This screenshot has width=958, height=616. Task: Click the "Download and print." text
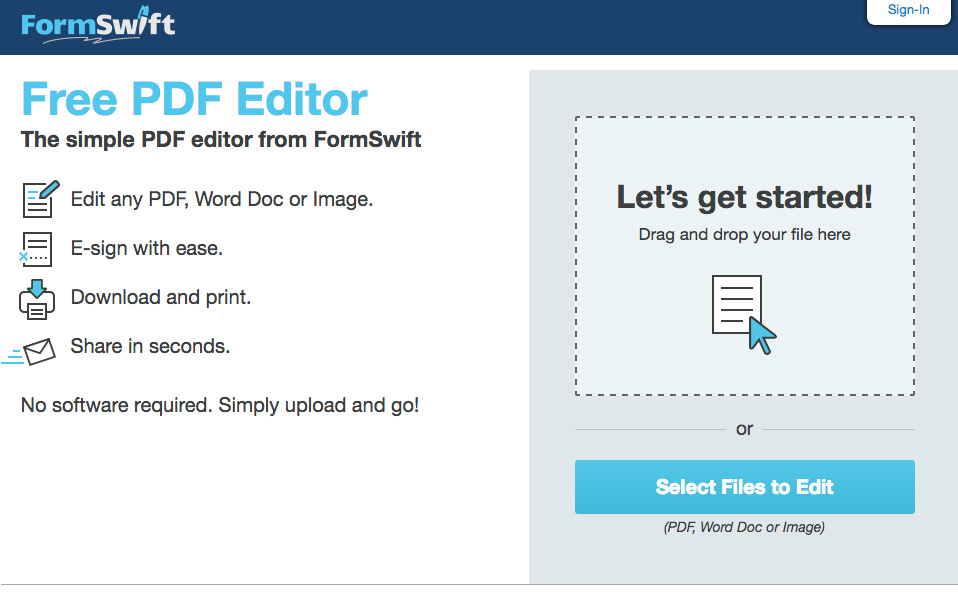click(x=161, y=298)
